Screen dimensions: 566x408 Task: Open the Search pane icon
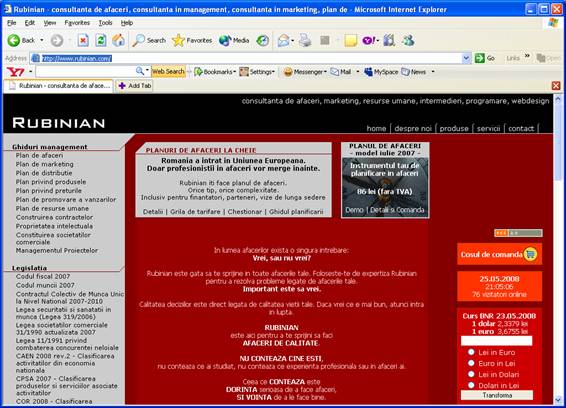point(139,40)
